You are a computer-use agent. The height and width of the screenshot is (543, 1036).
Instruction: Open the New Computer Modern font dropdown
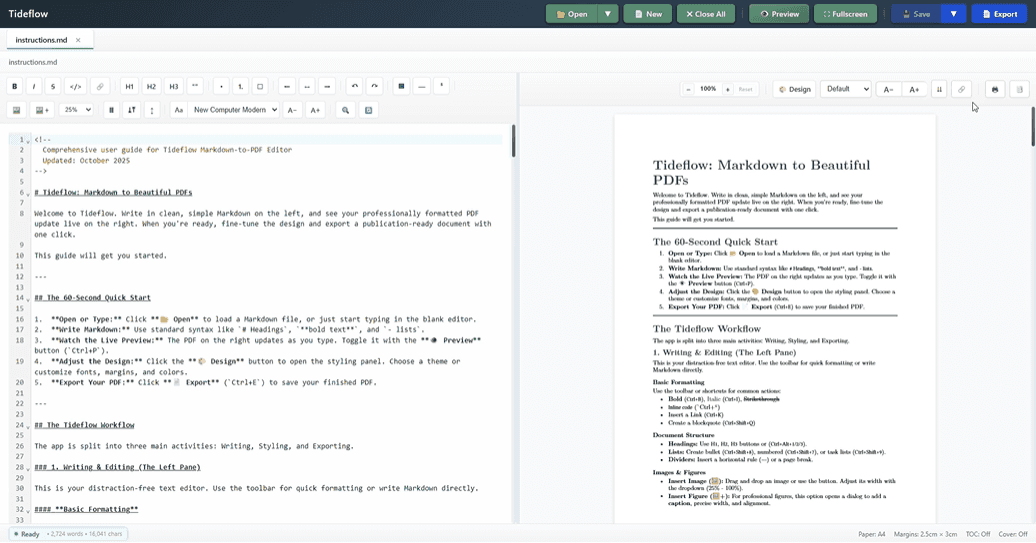pos(234,110)
